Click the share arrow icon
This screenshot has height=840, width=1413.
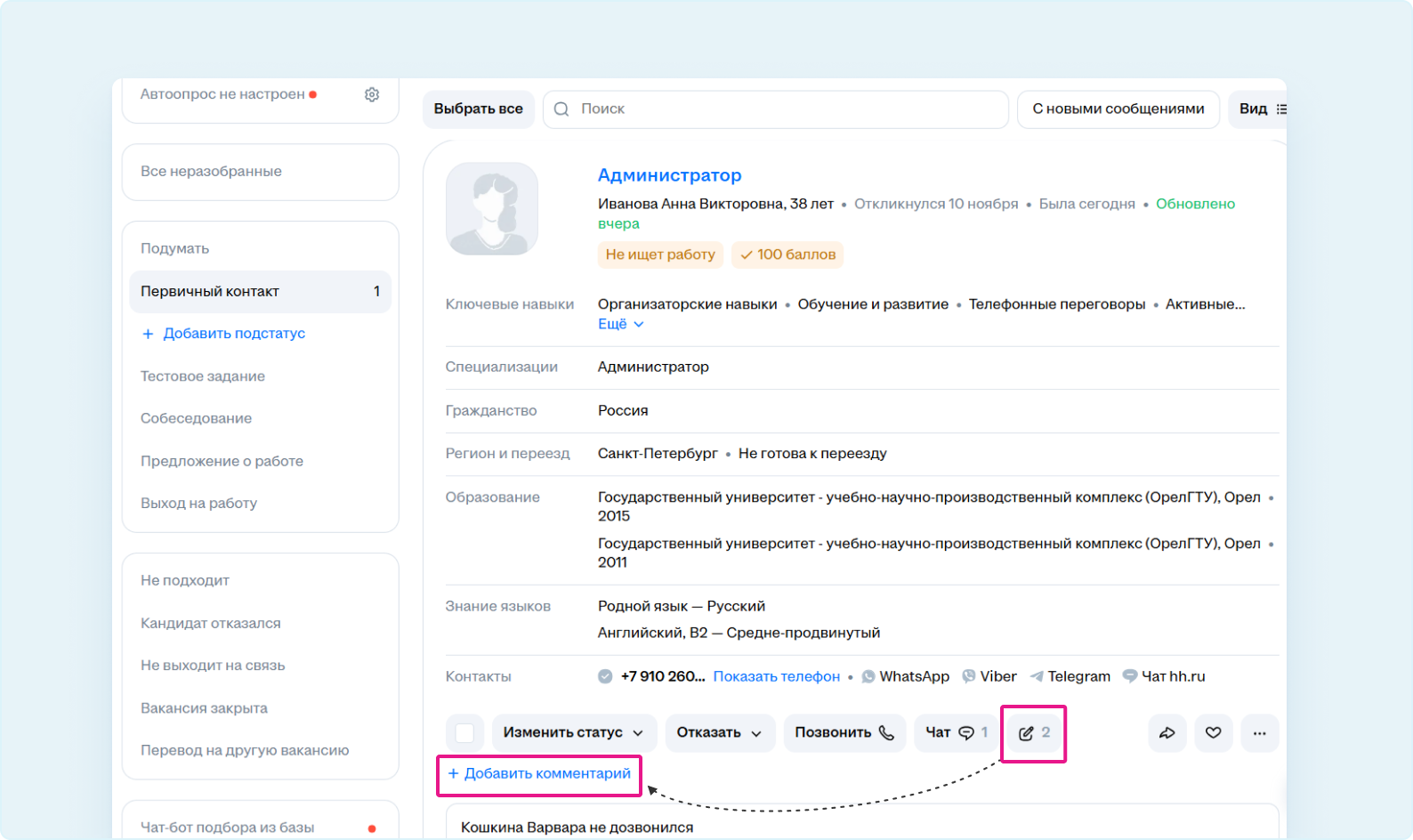click(1167, 733)
